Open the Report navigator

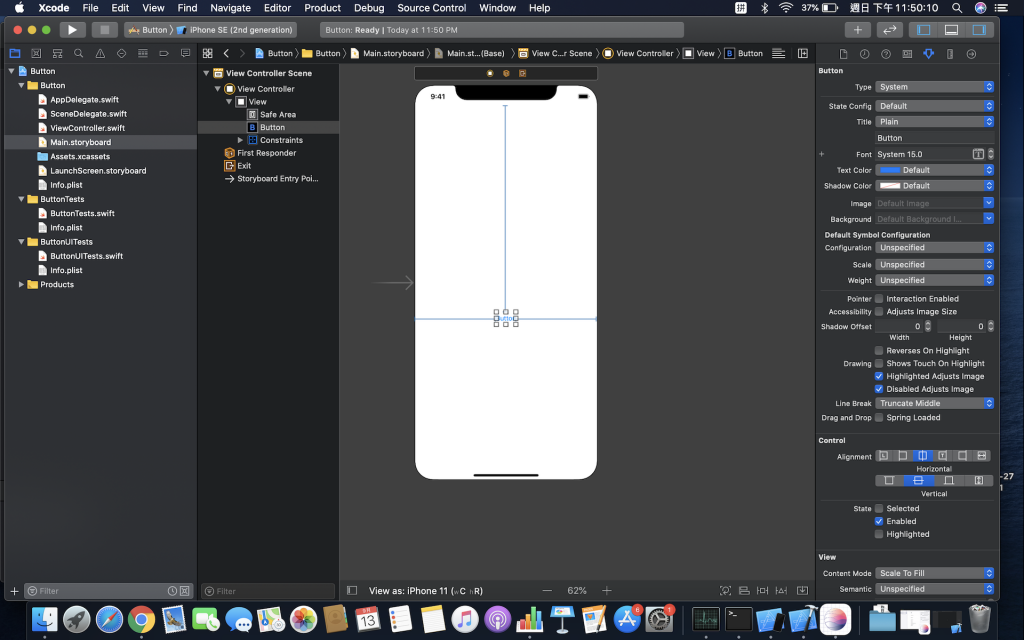(x=185, y=54)
